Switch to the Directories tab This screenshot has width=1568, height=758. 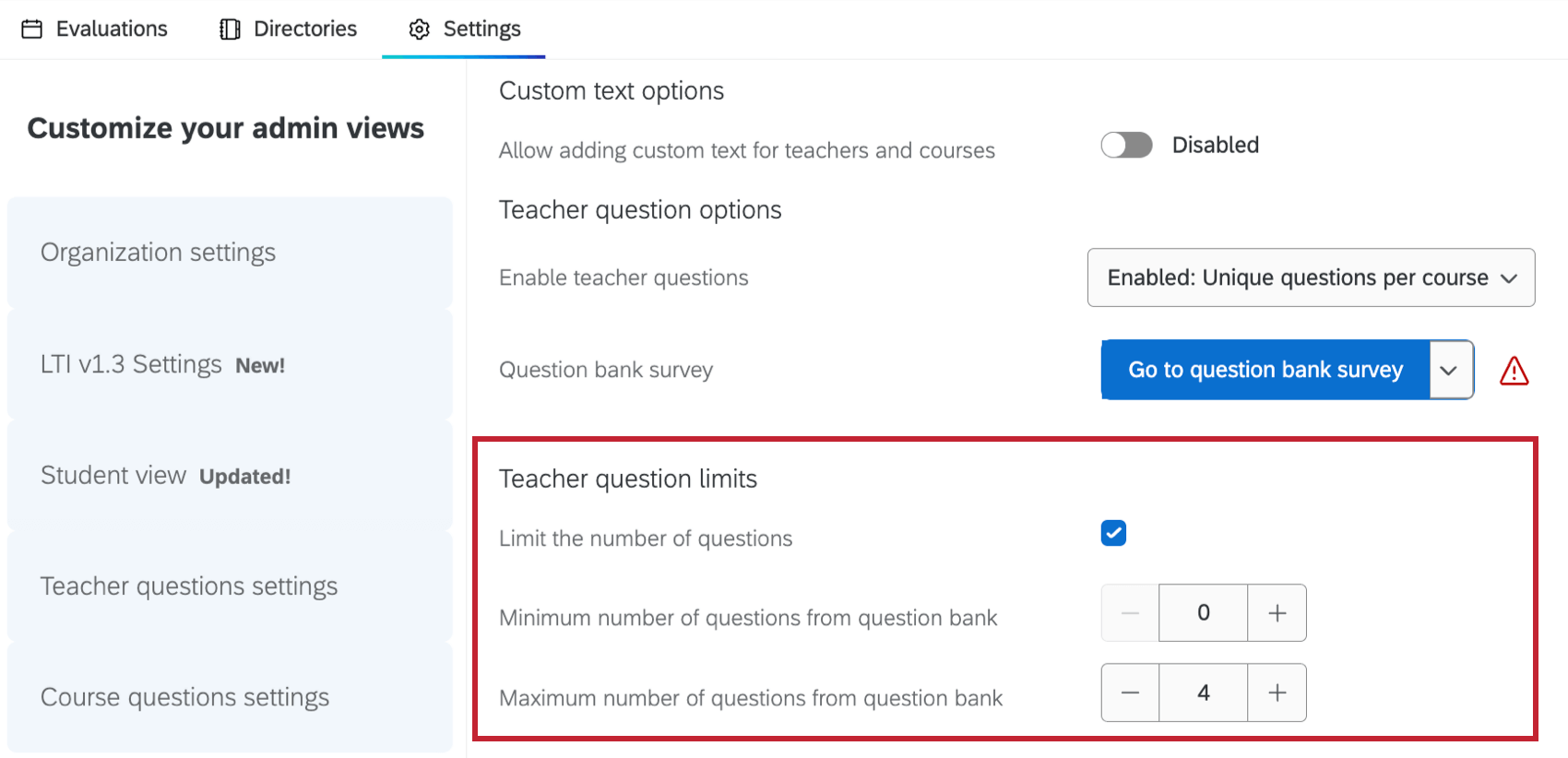coord(287,29)
